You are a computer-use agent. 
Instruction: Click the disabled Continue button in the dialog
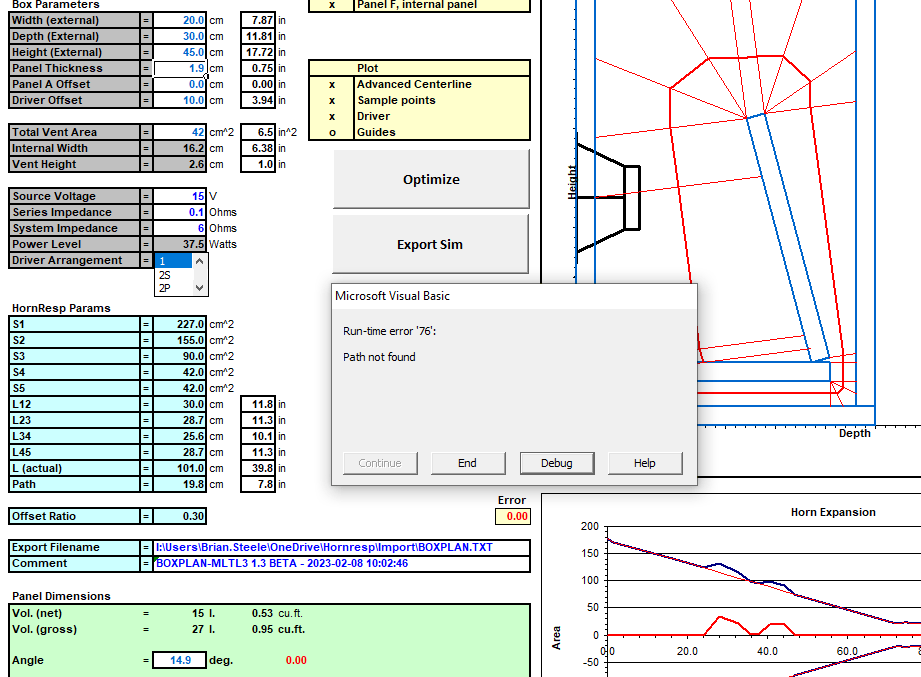click(x=380, y=463)
